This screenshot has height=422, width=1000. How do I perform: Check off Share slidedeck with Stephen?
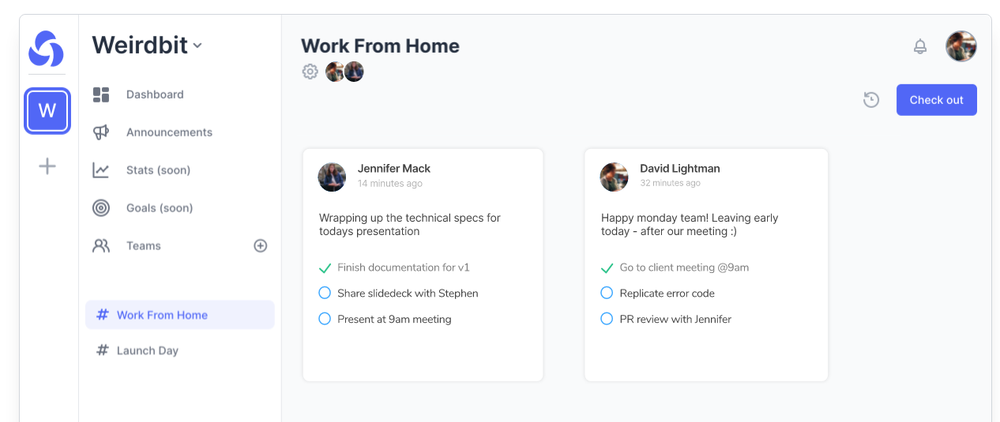click(325, 293)
